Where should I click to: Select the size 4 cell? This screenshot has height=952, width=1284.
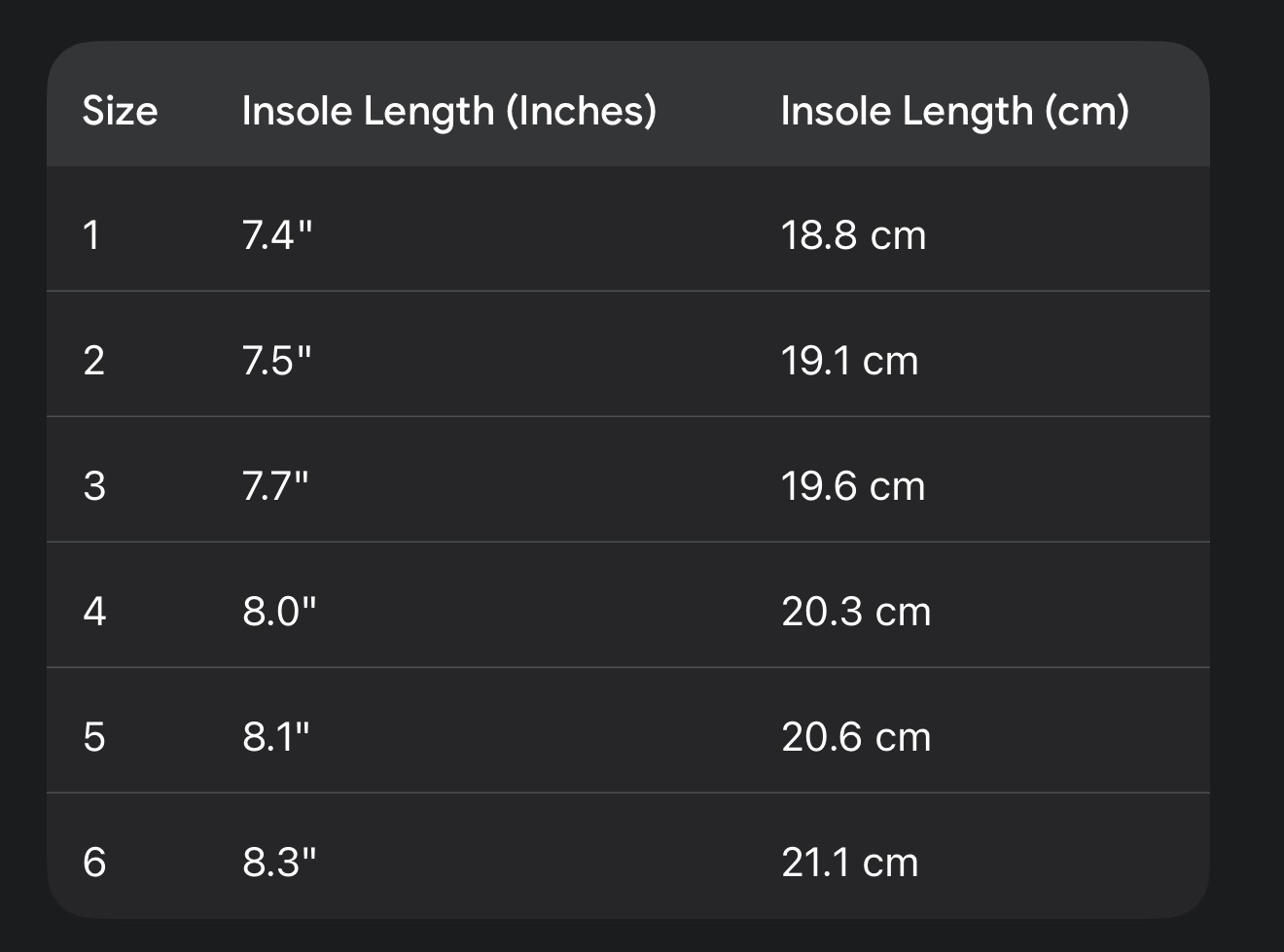pos(93,612)
